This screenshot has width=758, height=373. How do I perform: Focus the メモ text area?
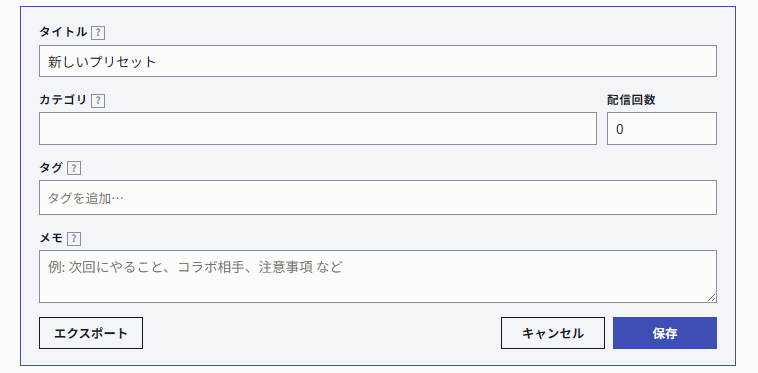pos(378,276)
